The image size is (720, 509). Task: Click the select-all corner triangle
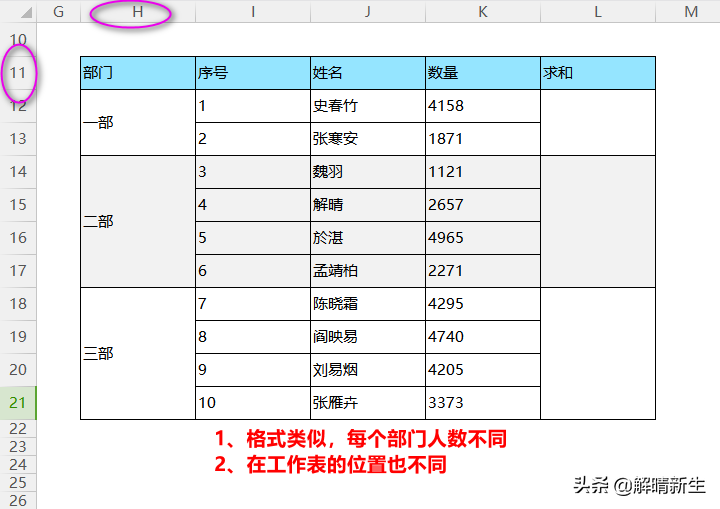pos(26,12)
